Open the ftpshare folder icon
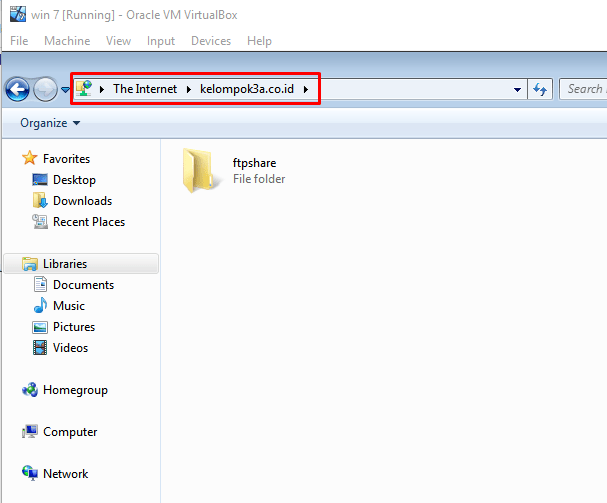 click(x=198, y=171)
